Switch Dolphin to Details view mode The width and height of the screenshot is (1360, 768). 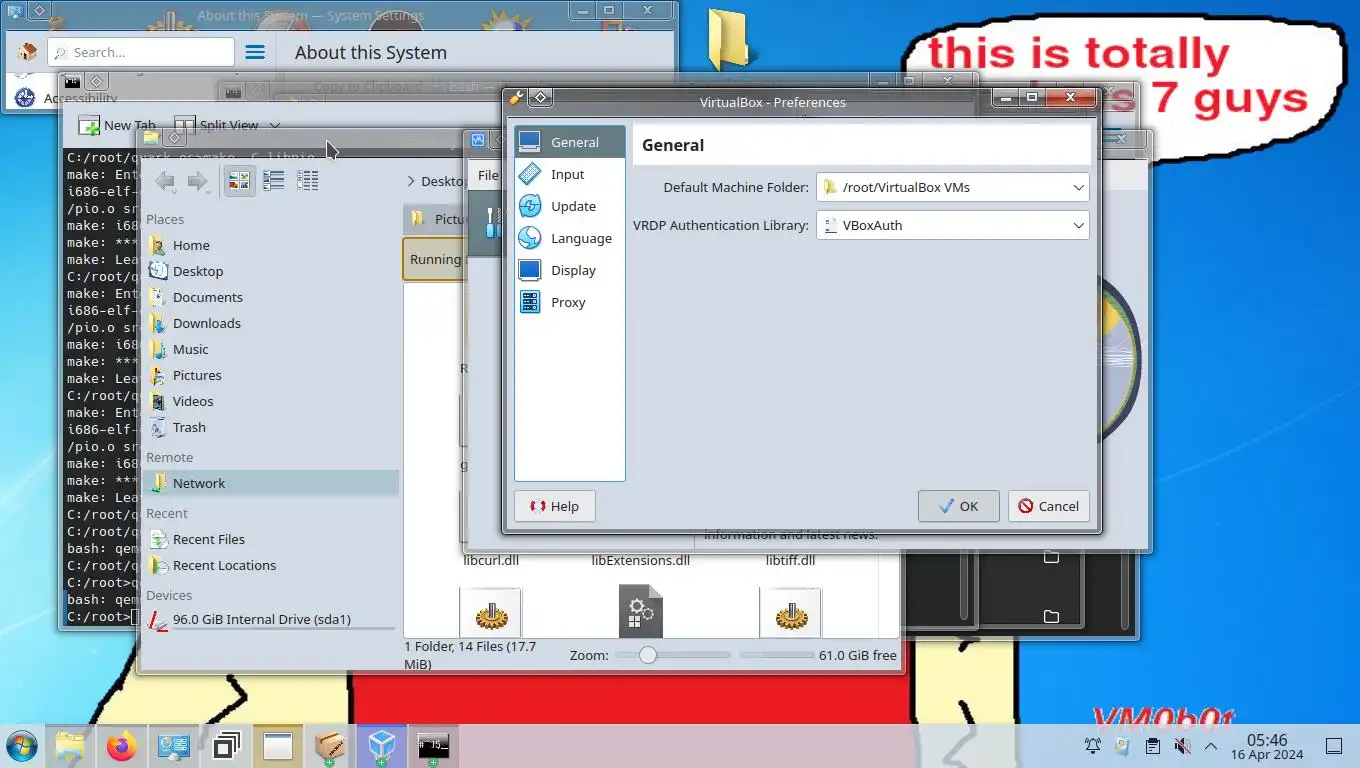pyautogui.click(x=308, y=181)
